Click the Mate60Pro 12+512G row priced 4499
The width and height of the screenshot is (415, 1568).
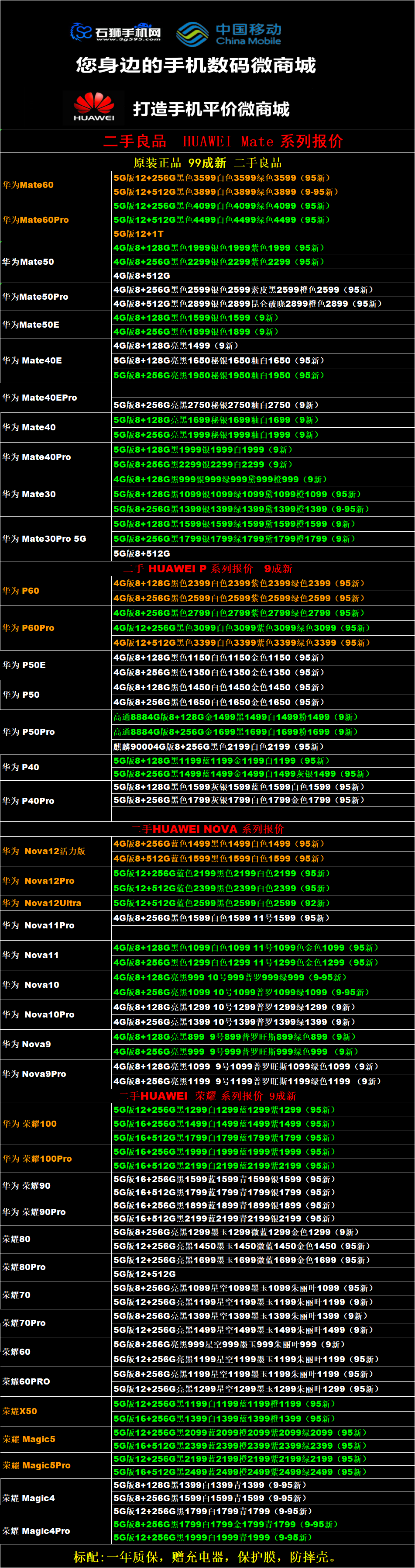tap(263, 220)
